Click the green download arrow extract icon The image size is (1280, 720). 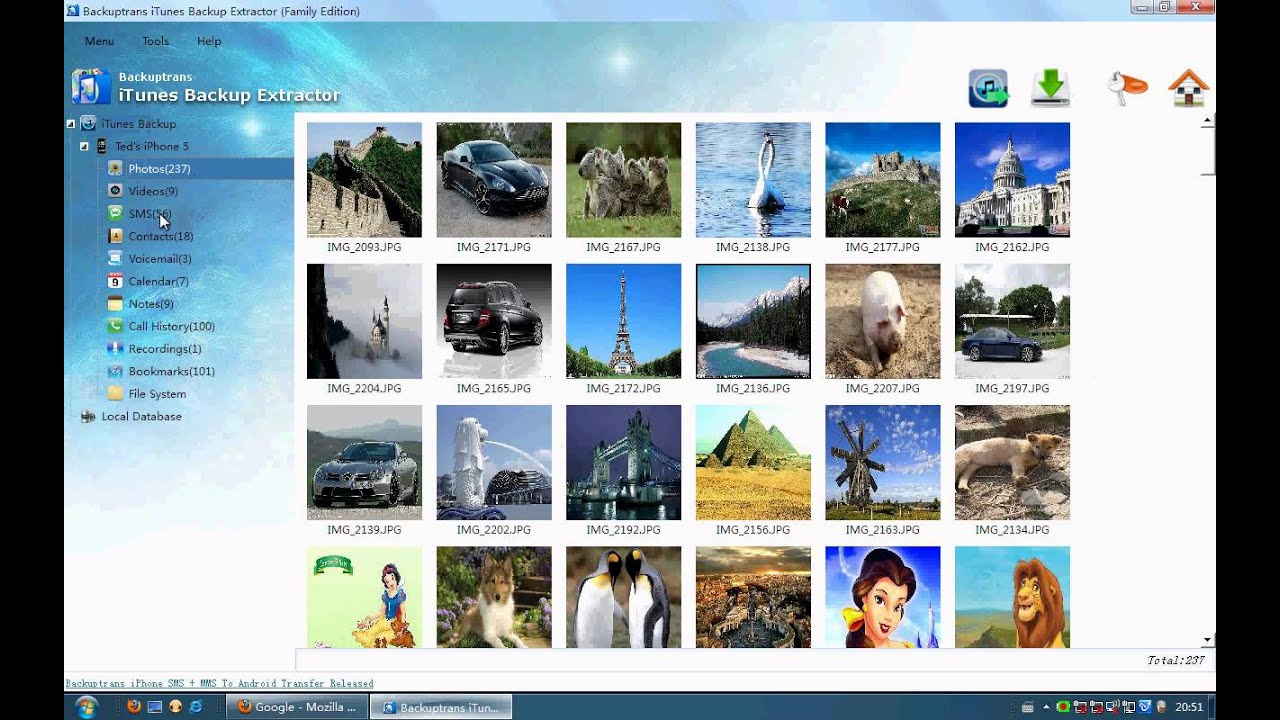(x=1051, y=88)
